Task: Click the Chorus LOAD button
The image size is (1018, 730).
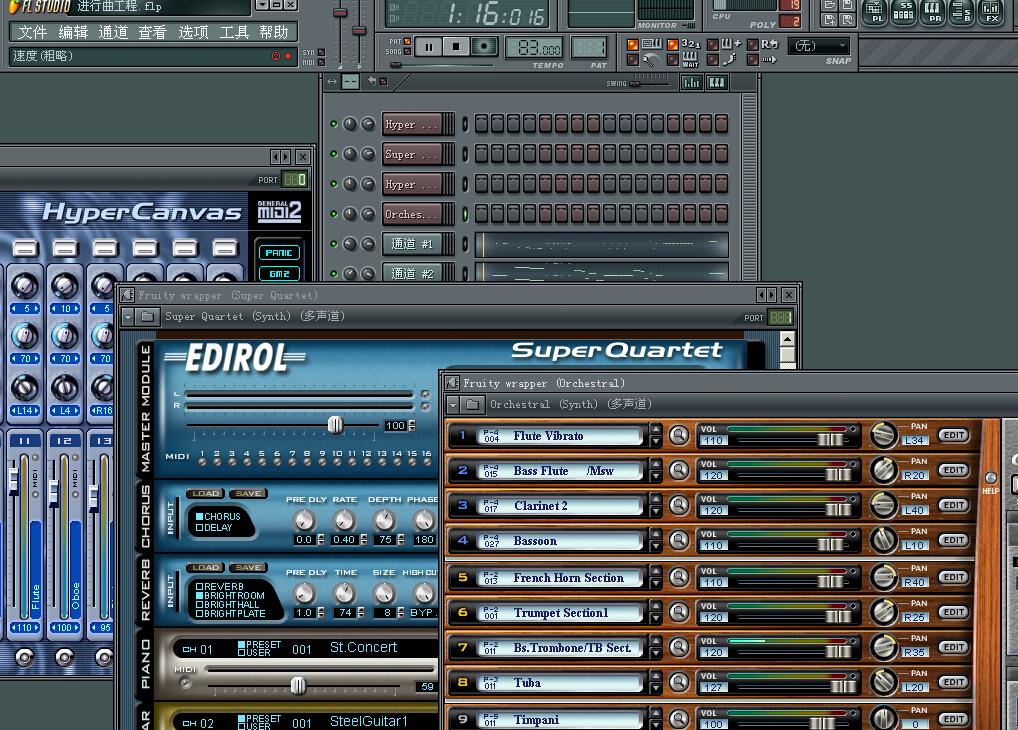Action: click(206, 494)
